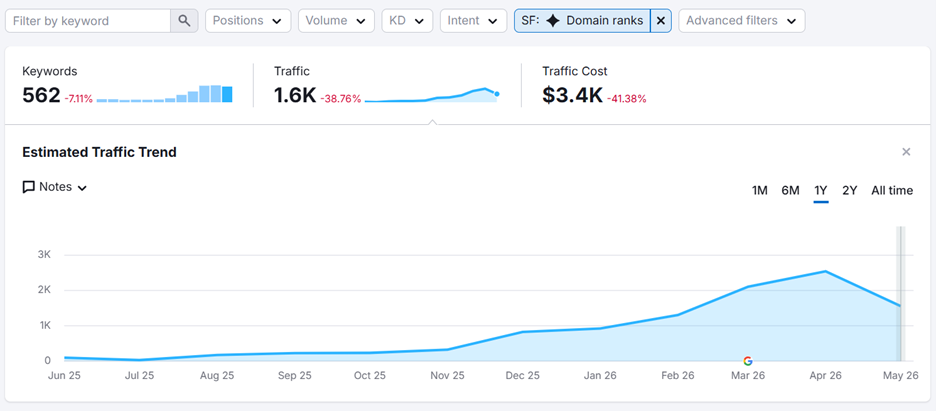Open the Positions filter dropdown
This screenshot has width=936, height=411.
click(x=248, y=21)
